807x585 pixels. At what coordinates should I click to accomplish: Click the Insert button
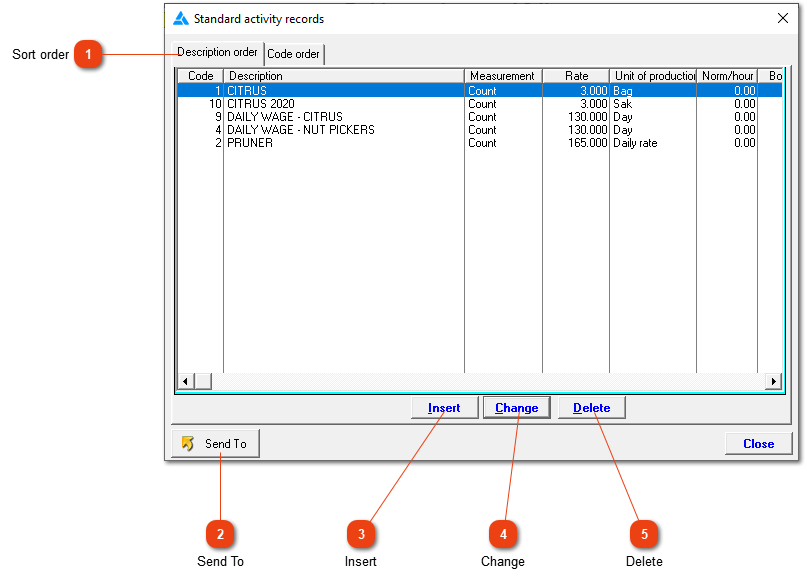pos(444,408)
